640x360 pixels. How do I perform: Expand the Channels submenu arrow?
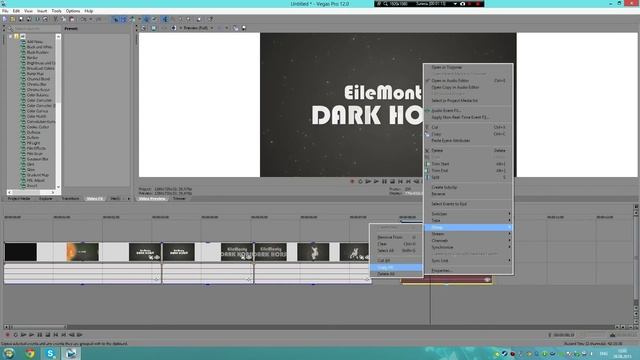point(509,240)
